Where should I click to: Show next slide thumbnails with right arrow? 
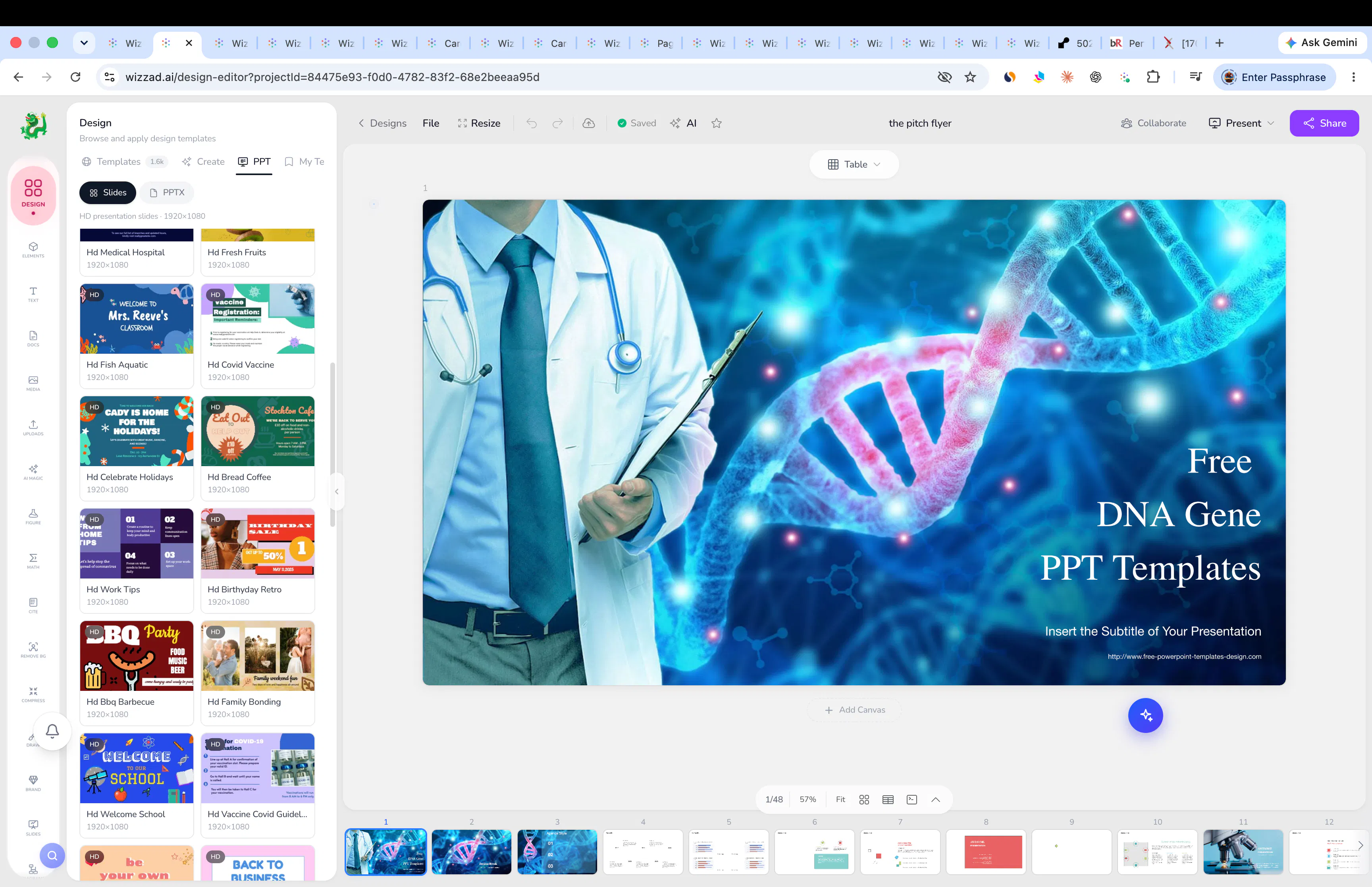coord(1360,846)
